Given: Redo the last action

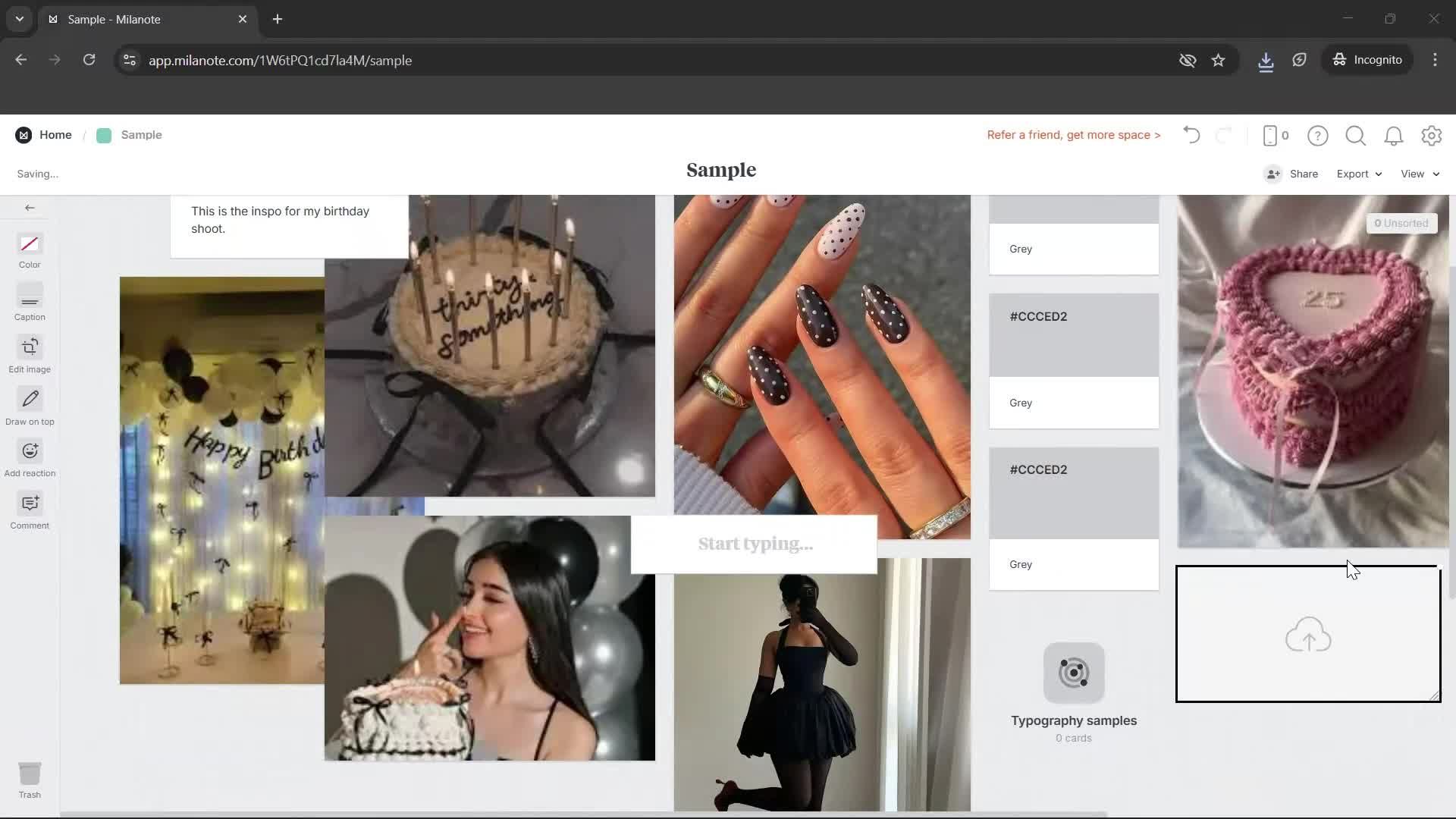Looking at the screenshot, I should tap(1225, 135).
